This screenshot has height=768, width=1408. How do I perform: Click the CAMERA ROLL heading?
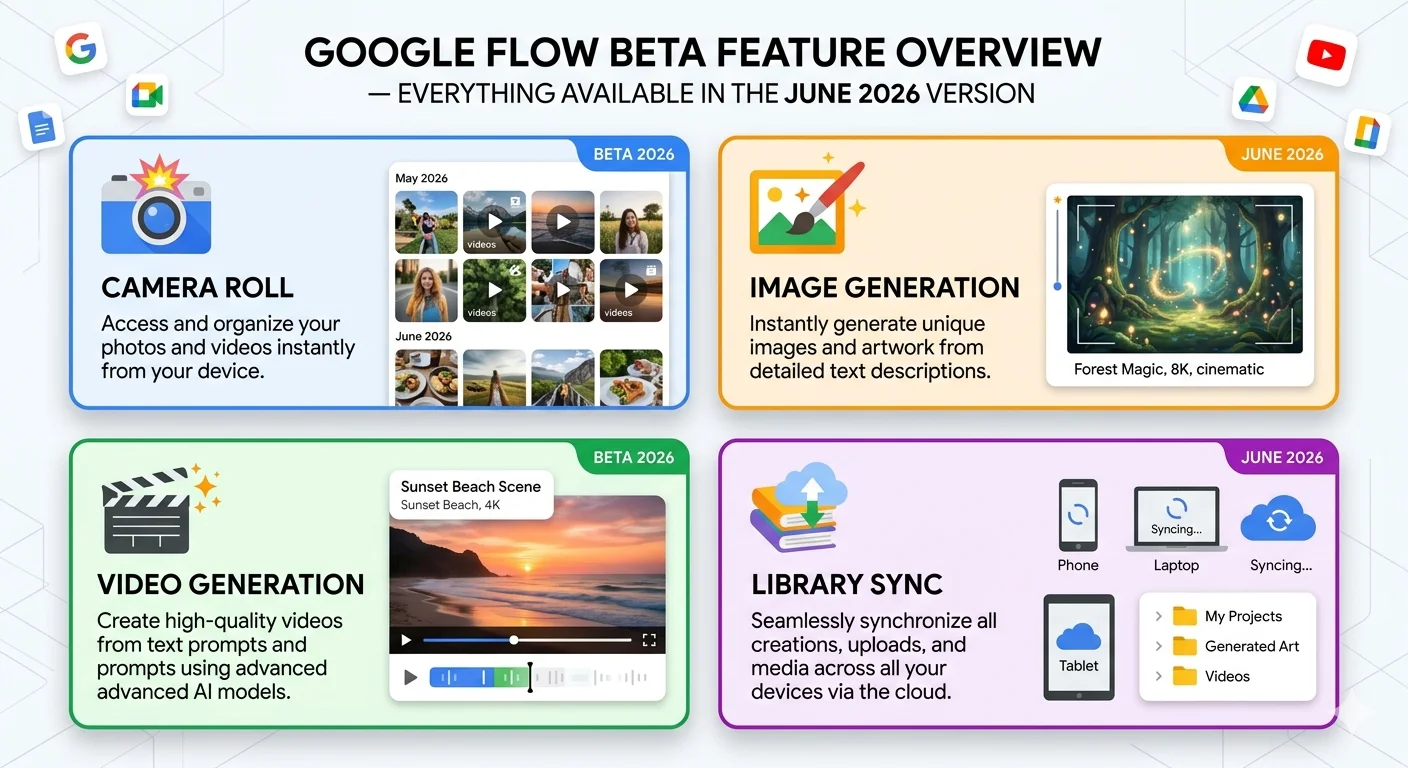pyautogui.click(x=198, y=288)
